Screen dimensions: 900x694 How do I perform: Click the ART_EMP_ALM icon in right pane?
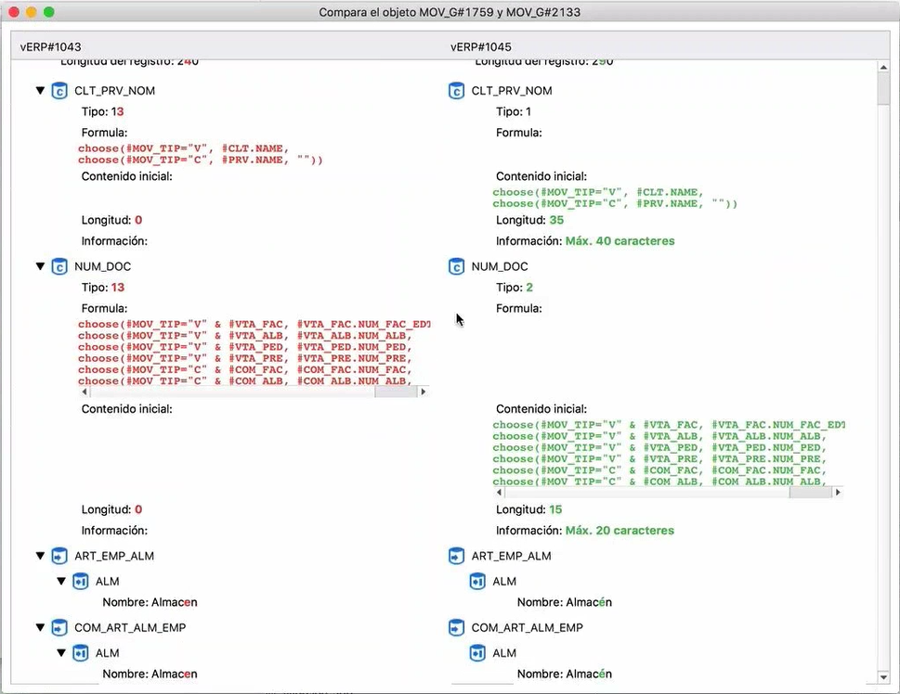click(x=456, y=556)
